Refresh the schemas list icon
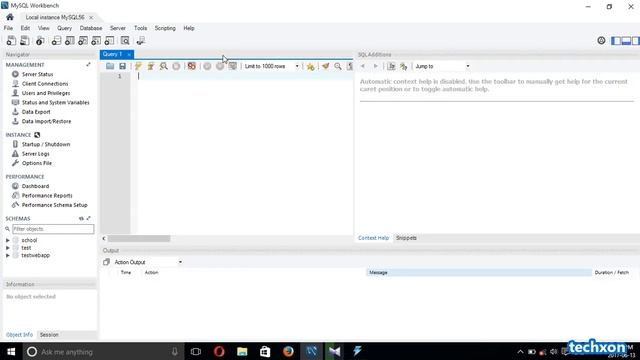The width and height of the screenshot is (640, 360). click(x=81, y=218)
